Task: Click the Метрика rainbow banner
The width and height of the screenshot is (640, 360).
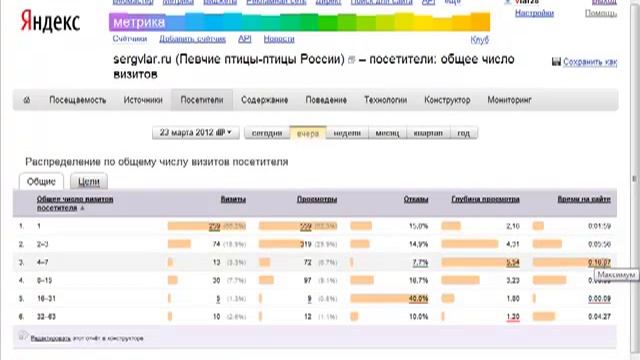Action: 300,22
